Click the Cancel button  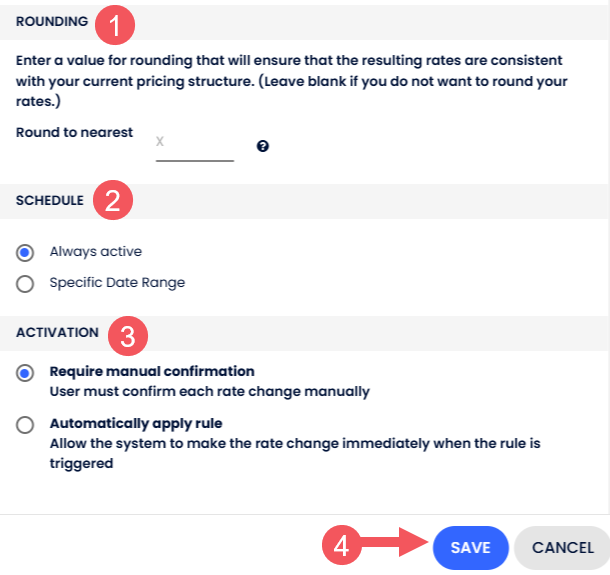(563, 548)
